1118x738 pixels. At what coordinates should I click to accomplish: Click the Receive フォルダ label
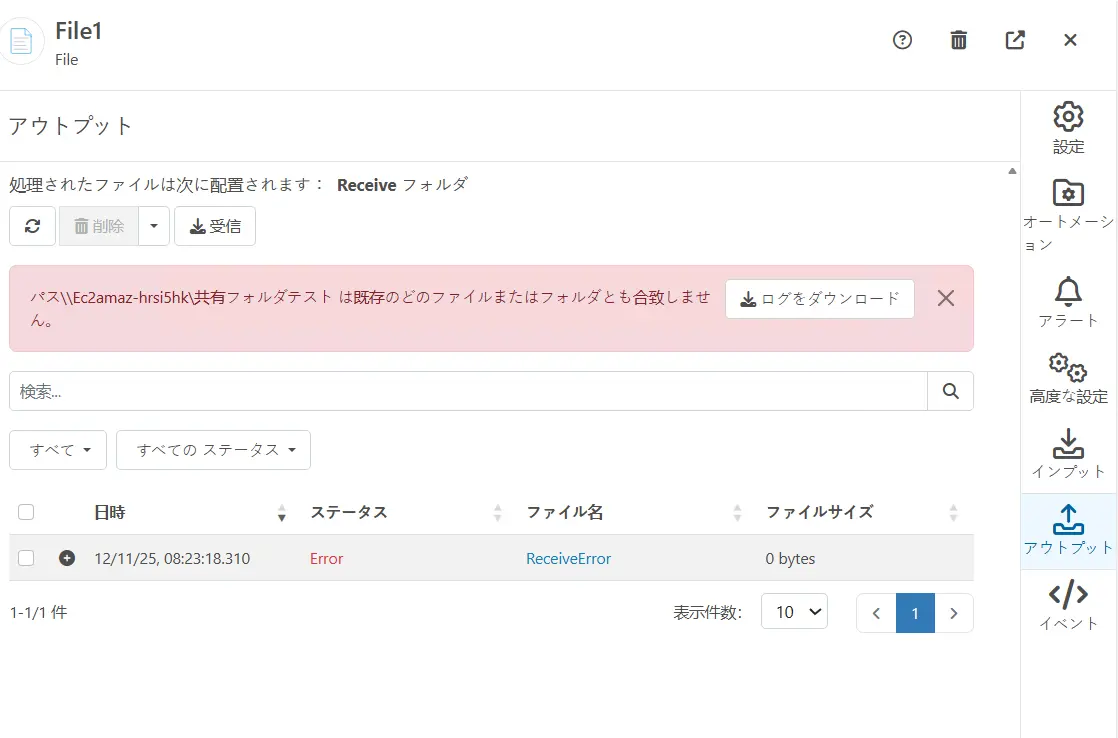click(x=402, y=185)
